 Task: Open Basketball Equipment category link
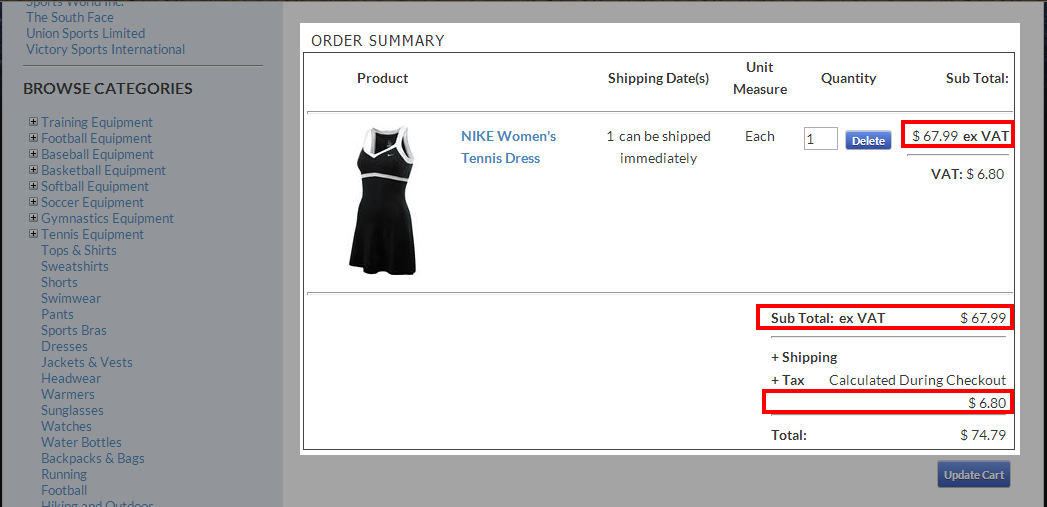tap(103, 170)
